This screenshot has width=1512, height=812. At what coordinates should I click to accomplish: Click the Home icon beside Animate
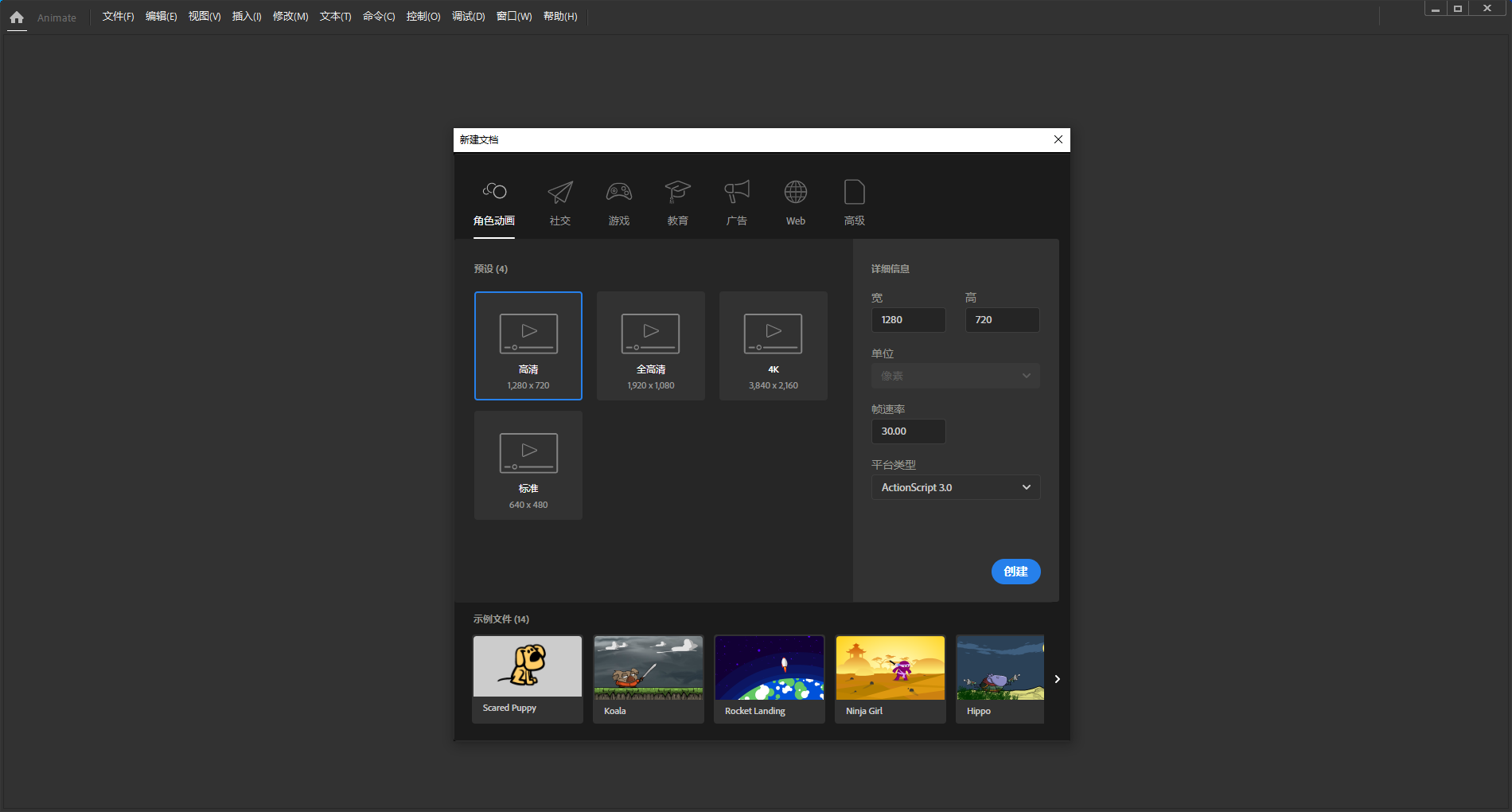coord(17,18)
